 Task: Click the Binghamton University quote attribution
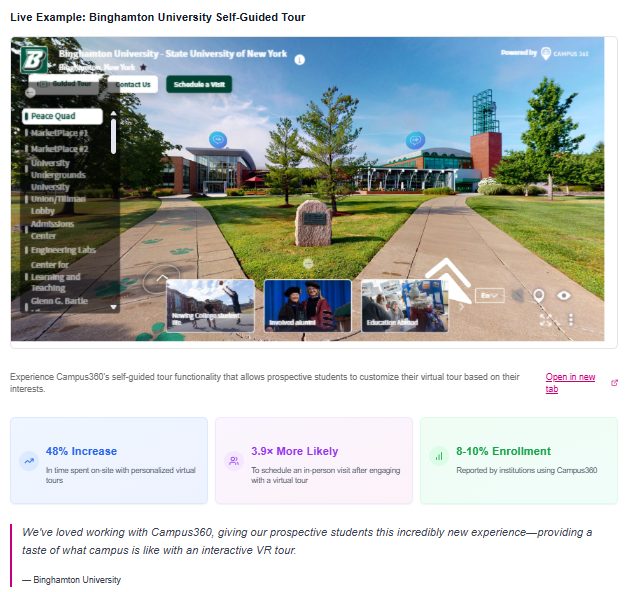point(71,580)
